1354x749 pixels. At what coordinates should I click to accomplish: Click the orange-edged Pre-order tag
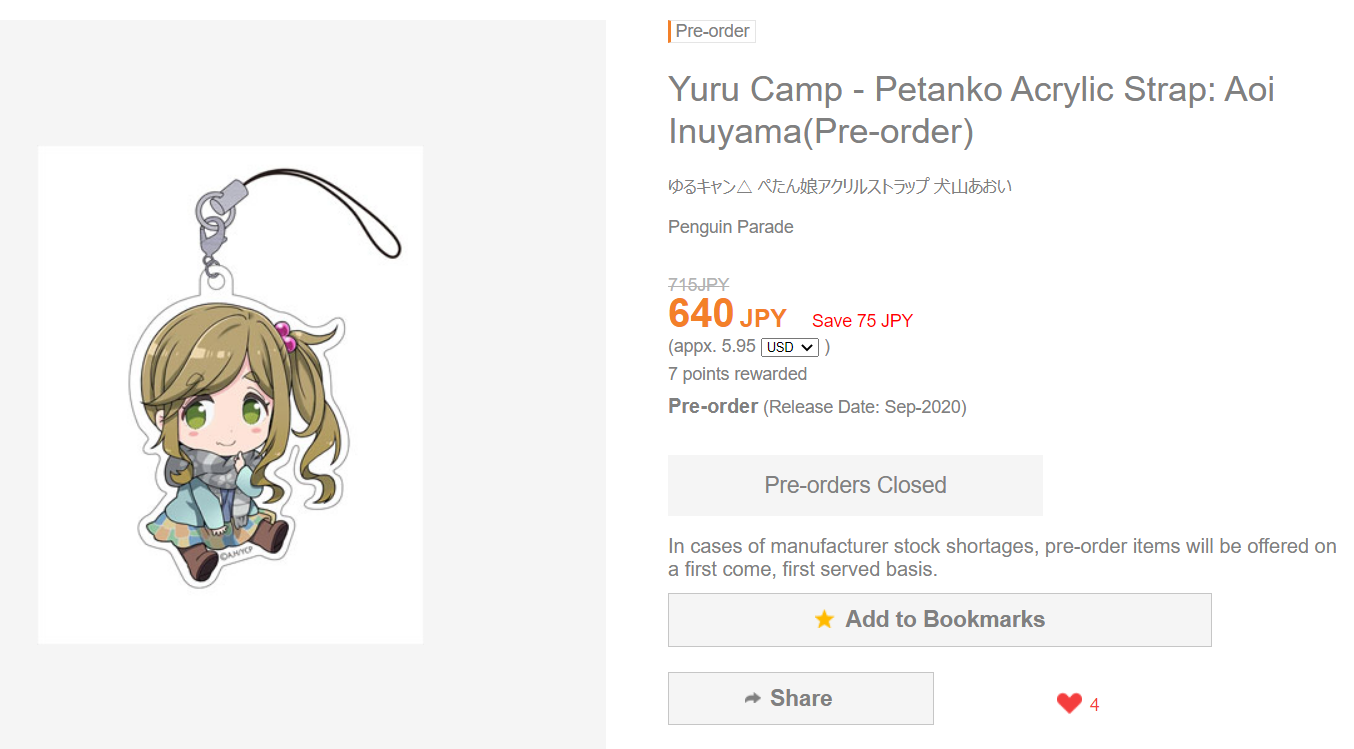pos(712,31)
